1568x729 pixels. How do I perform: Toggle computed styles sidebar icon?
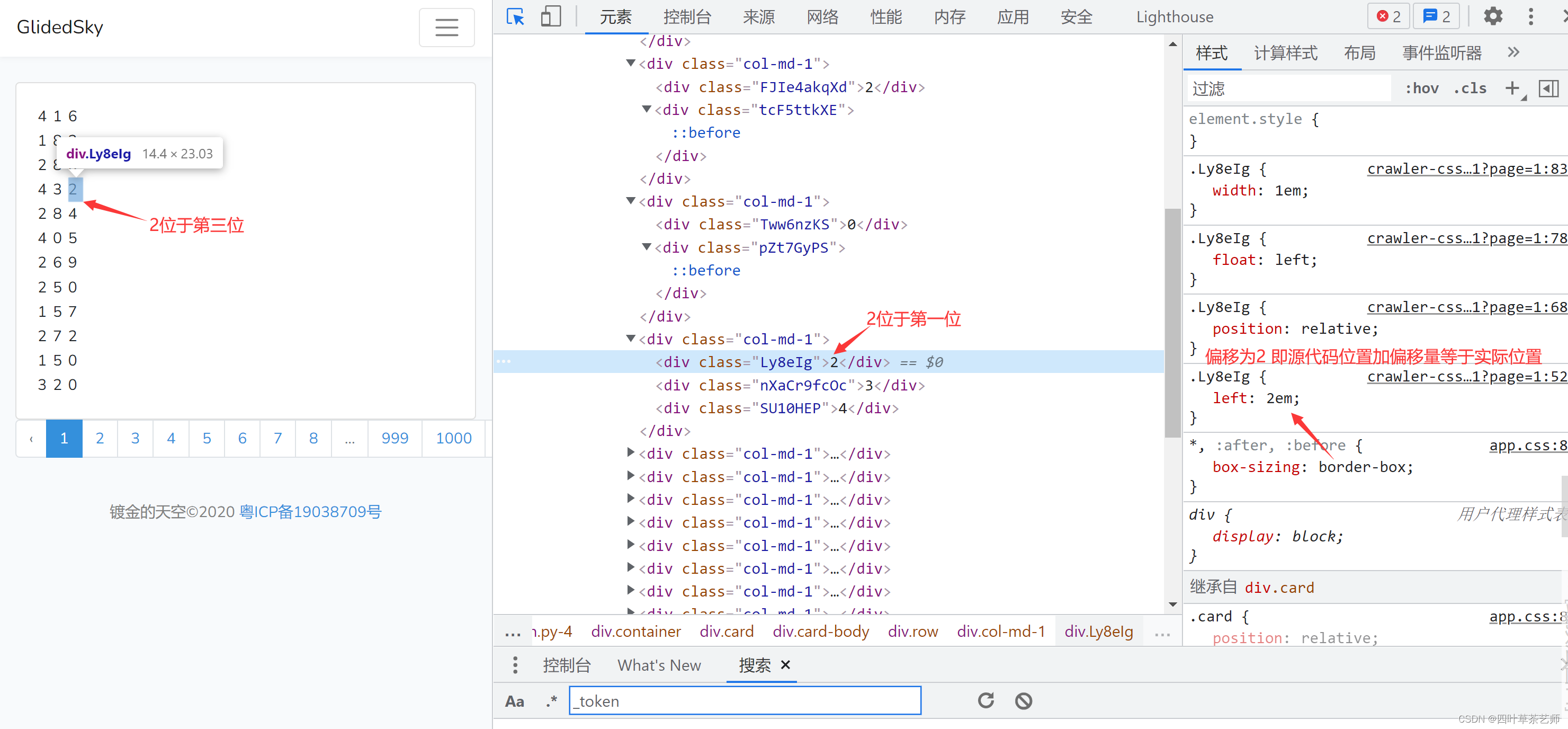point(1548,88)
